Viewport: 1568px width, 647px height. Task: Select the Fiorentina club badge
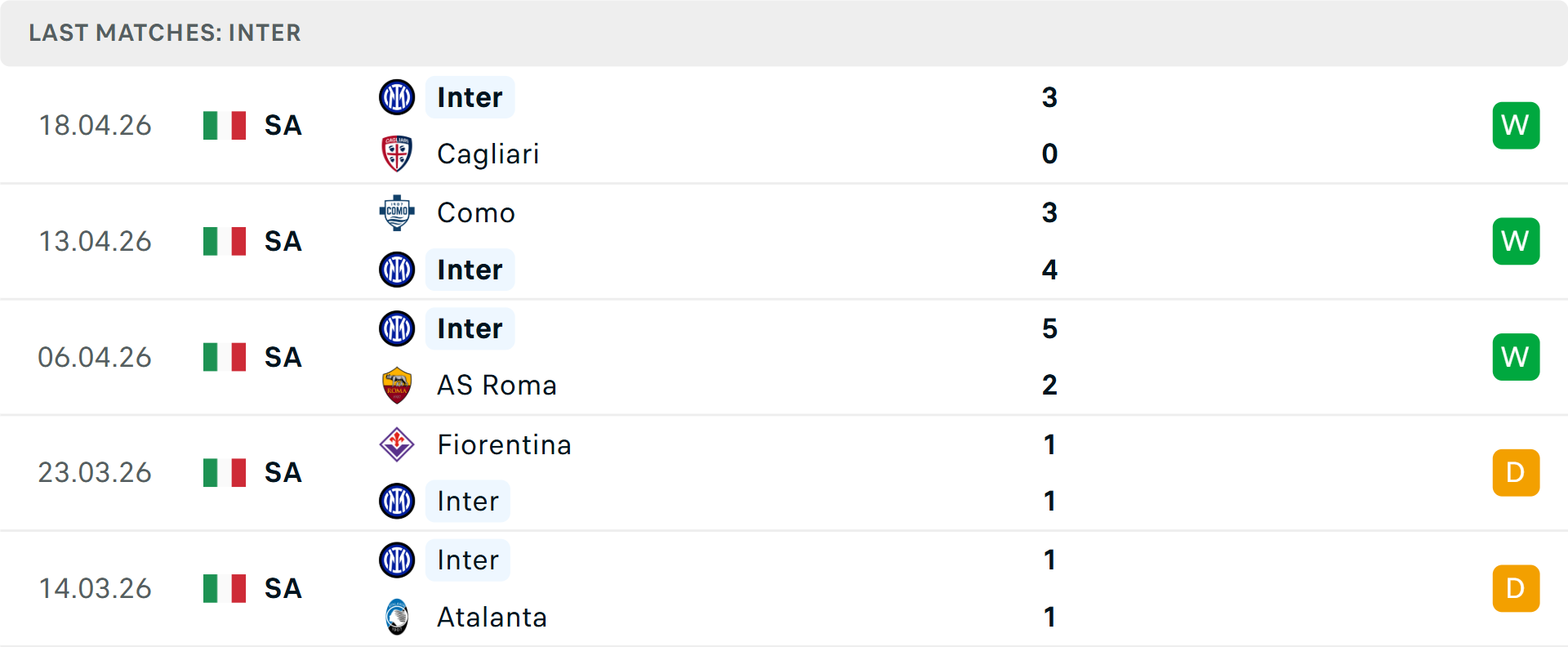click(397, 445)
